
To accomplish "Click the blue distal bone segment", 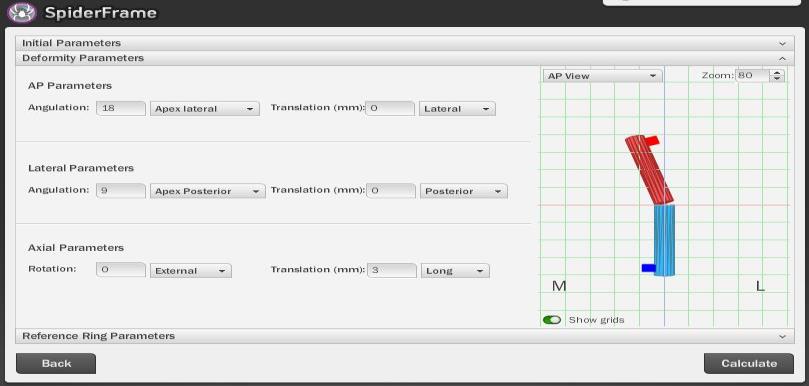I will tap(664, 240).
